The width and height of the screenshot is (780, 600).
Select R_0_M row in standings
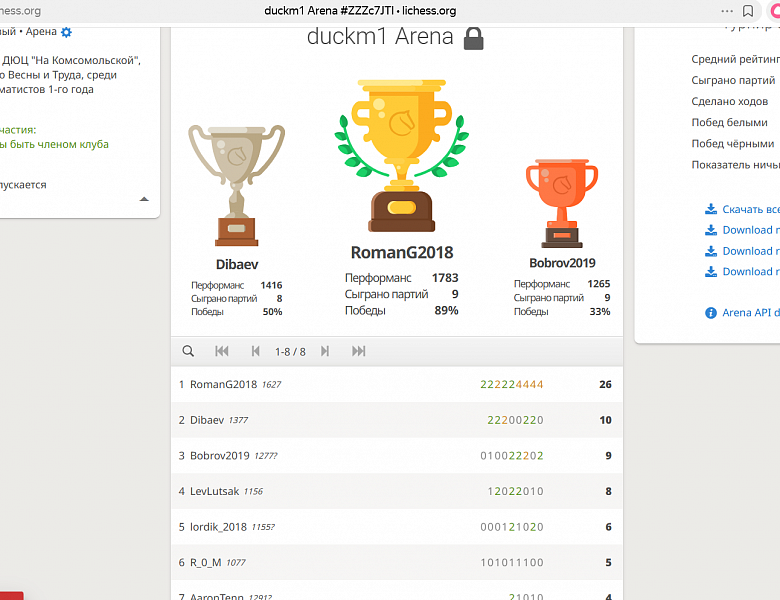pyautogui.click(x=397, y=563)
